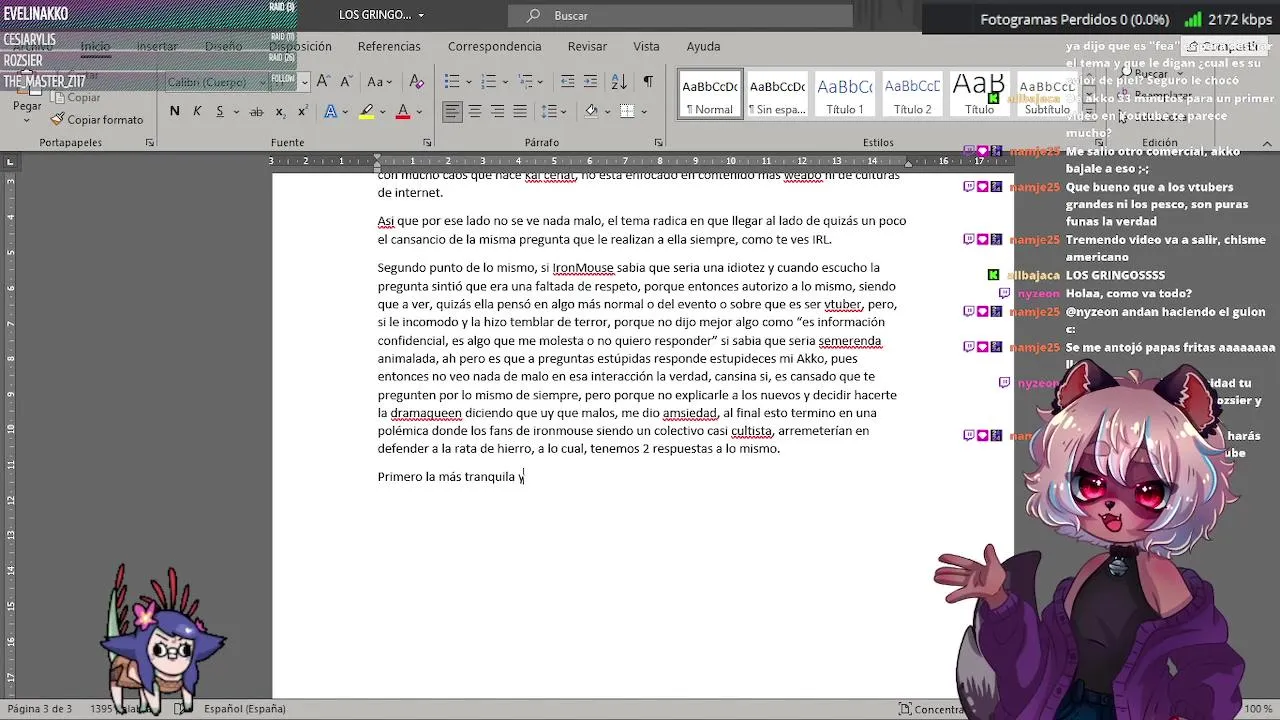Apply multilevel list icon

click(x=524, y=81)
